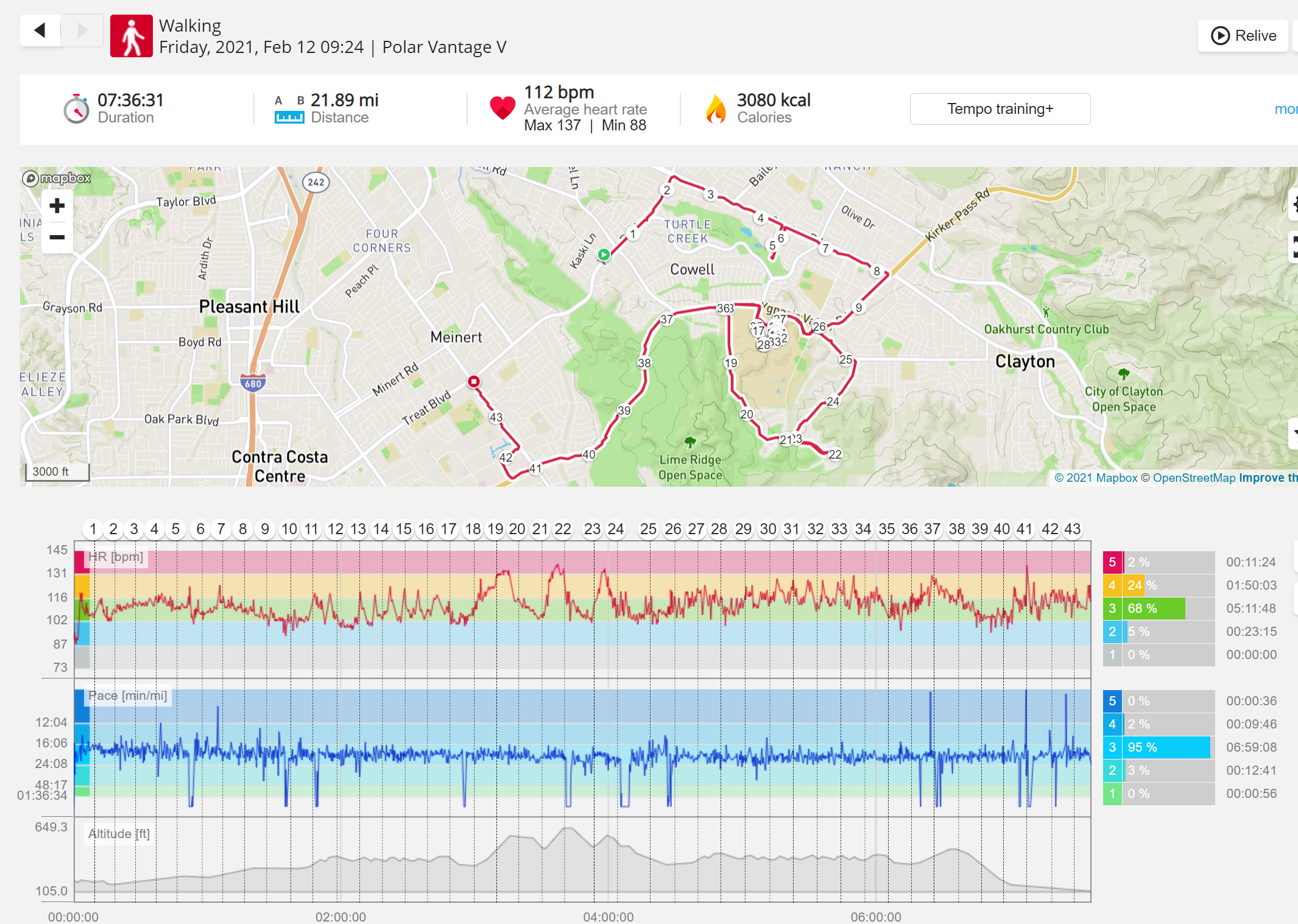This screenshot has width=1298, height=924.
Task: Open the OpenStreetMap attribution link
Action: [1188, 478]
